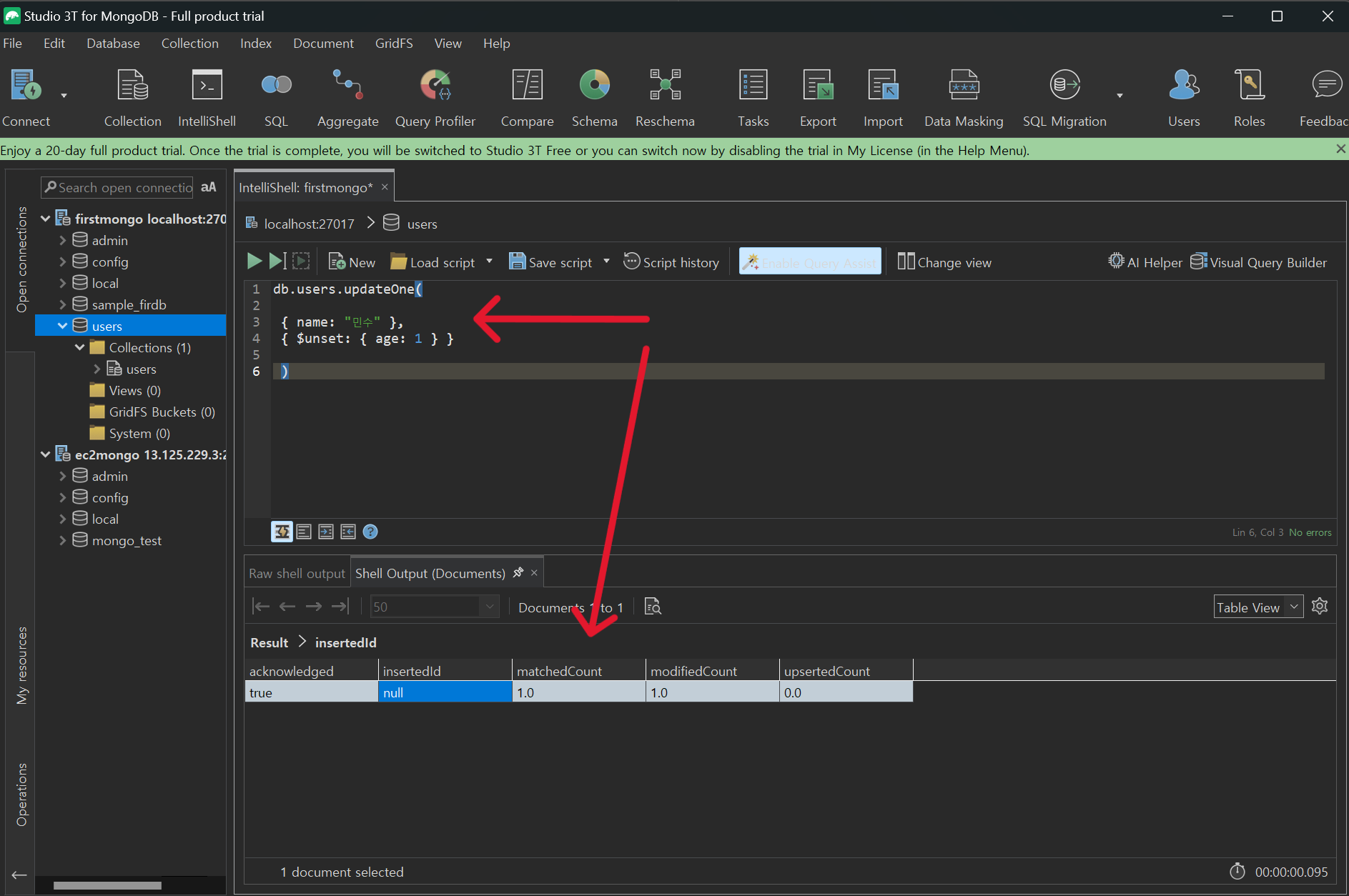Open results view settings gear
This screenshot has width=1349, height=896.
coord(1320,607)
